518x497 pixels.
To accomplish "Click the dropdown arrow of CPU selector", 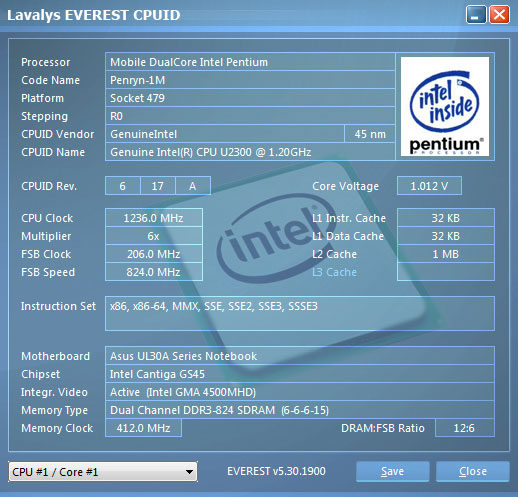I will [189, 472].
